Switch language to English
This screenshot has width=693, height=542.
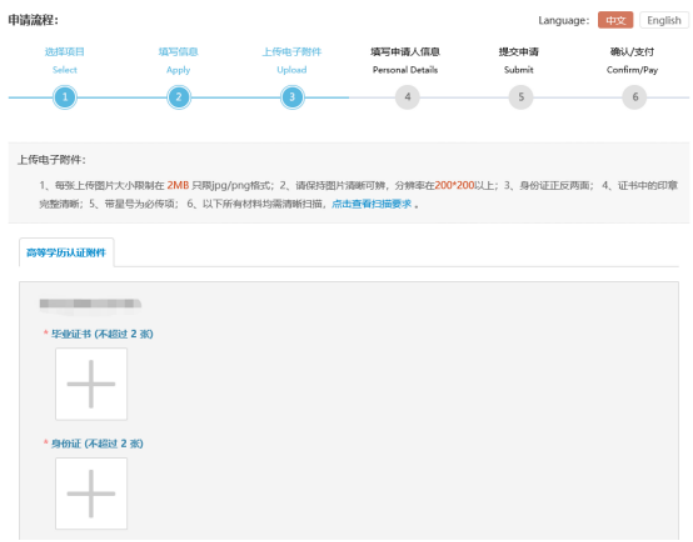pos(664,20)
